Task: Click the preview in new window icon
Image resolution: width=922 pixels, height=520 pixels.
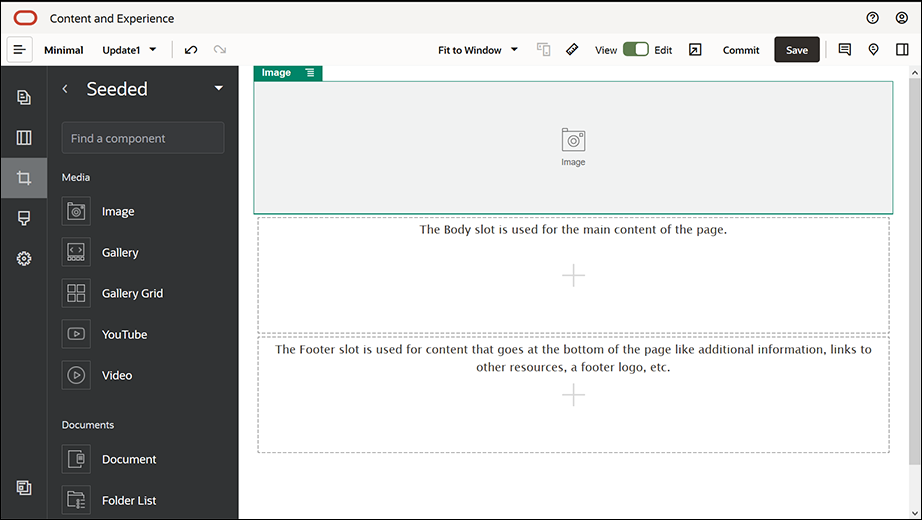Action: point(695,50)
